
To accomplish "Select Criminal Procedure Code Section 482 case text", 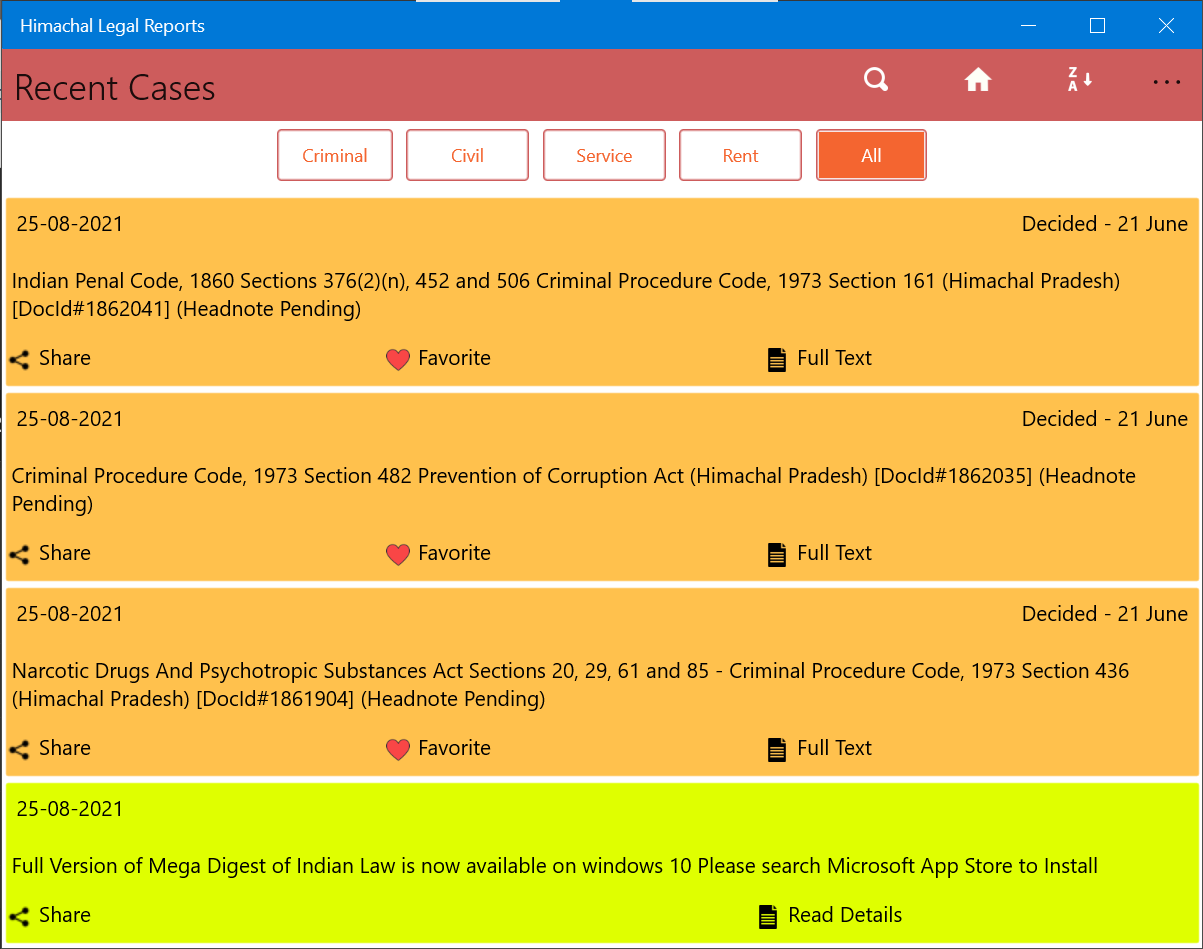I will point(574,490).
